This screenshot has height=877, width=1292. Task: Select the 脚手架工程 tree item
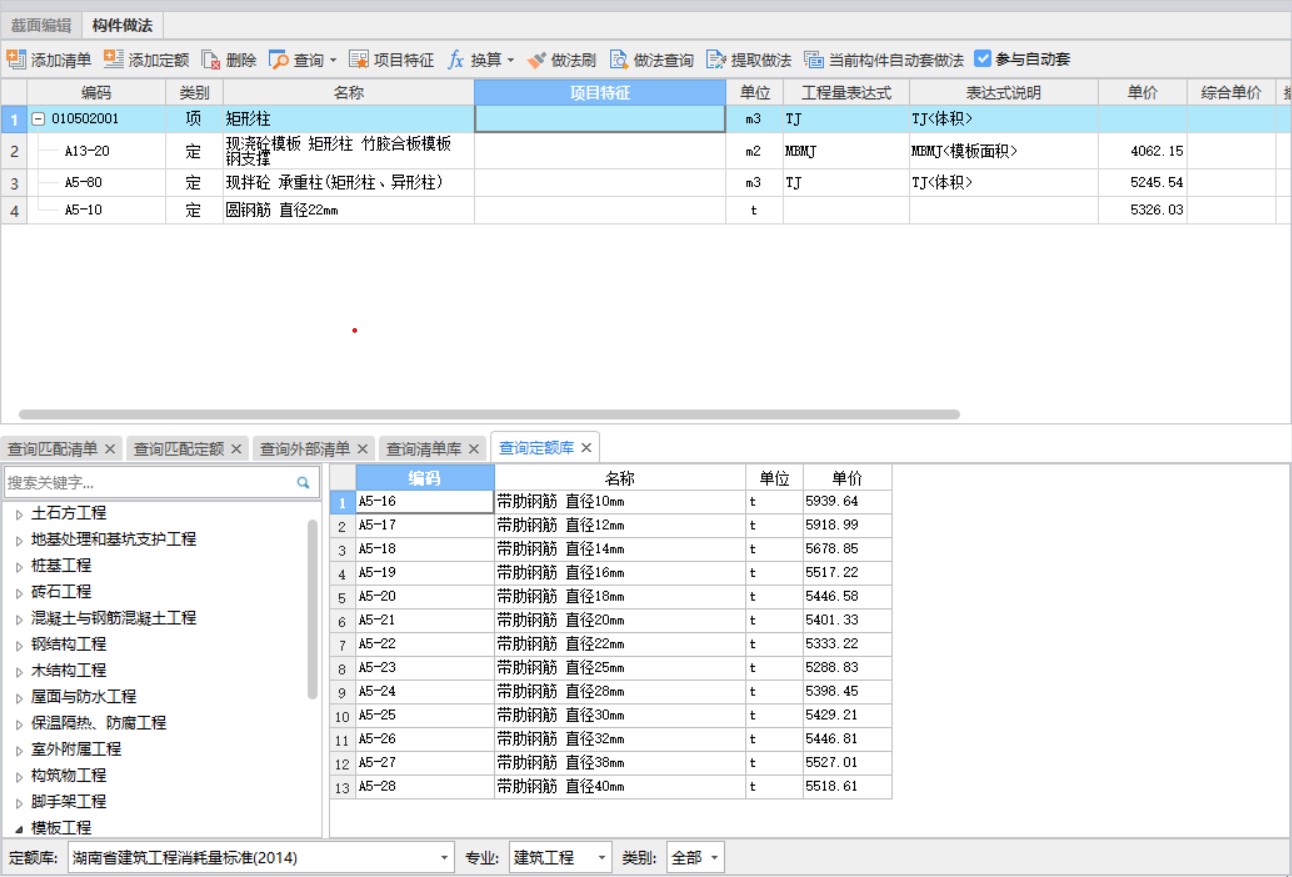point(69,801)
